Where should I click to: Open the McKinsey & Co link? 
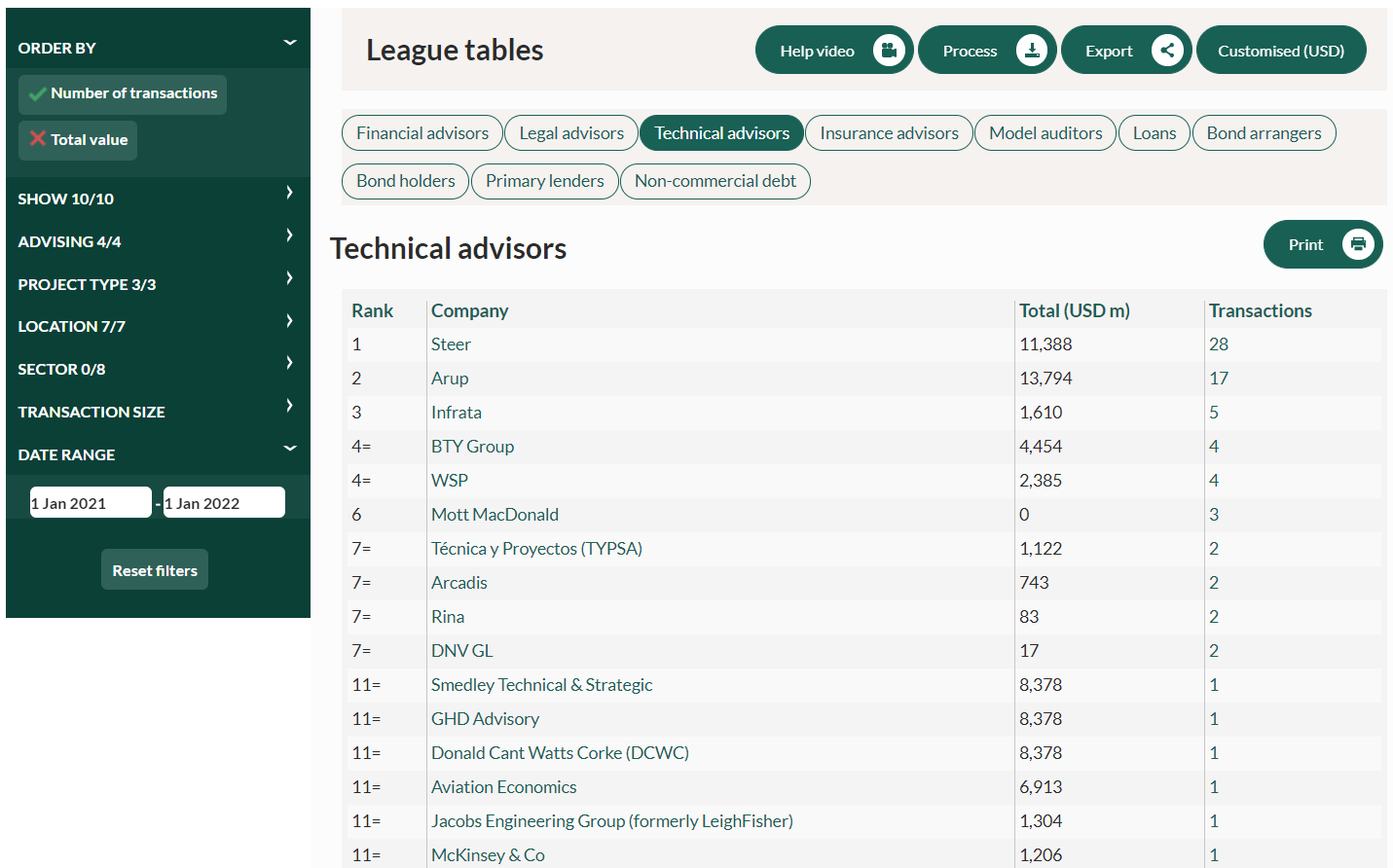pos(488,855)
